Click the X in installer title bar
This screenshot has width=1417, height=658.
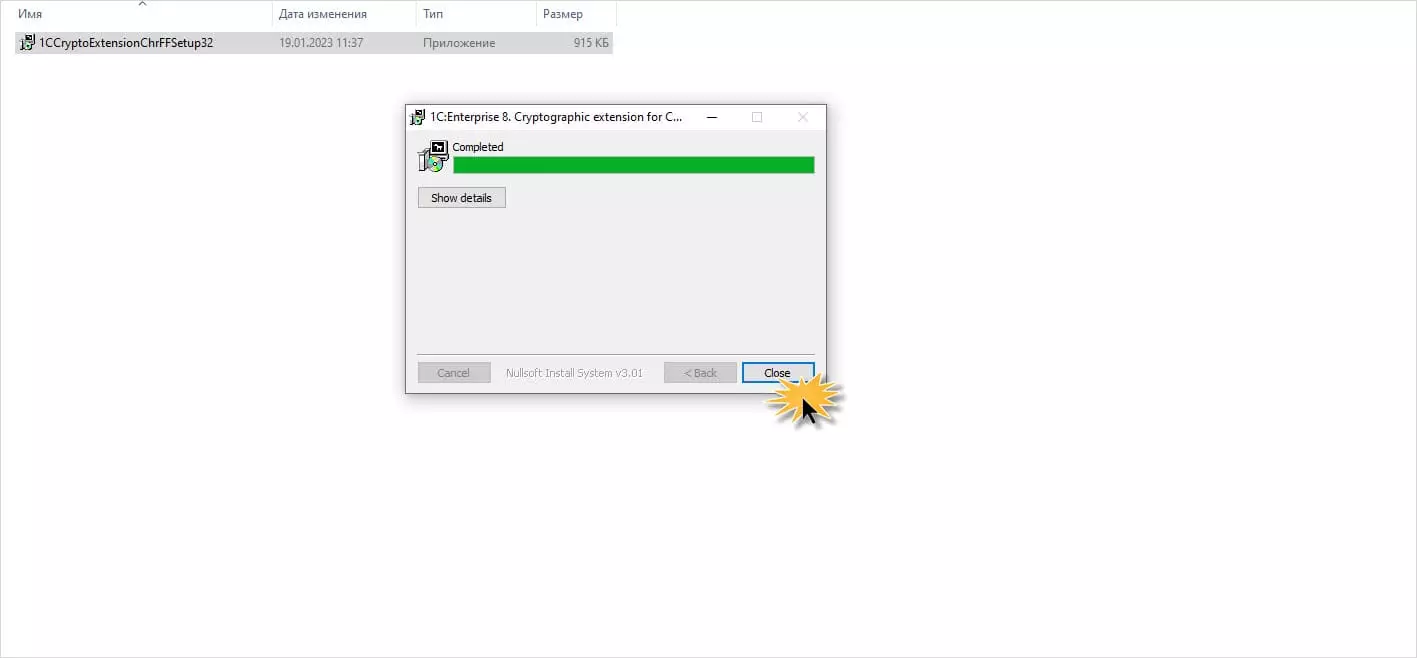(802, 117)
